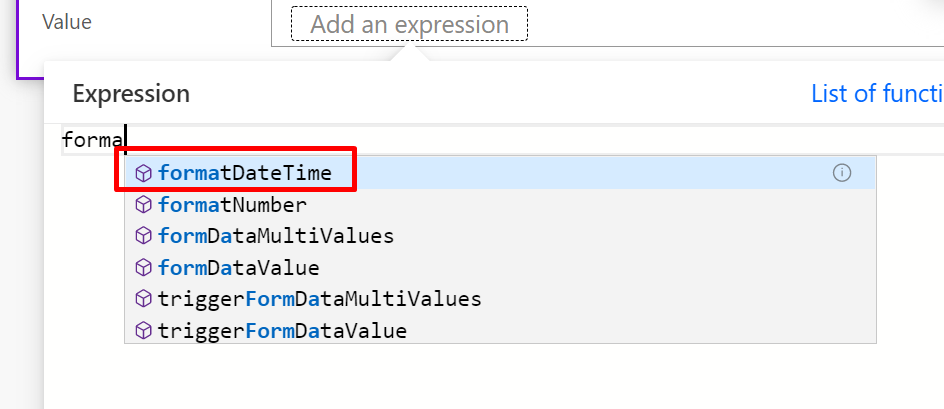Click the cube icon beside triggerFormDataValue
The width and height of the screenshot is (944, 409).
coord(143,331)
